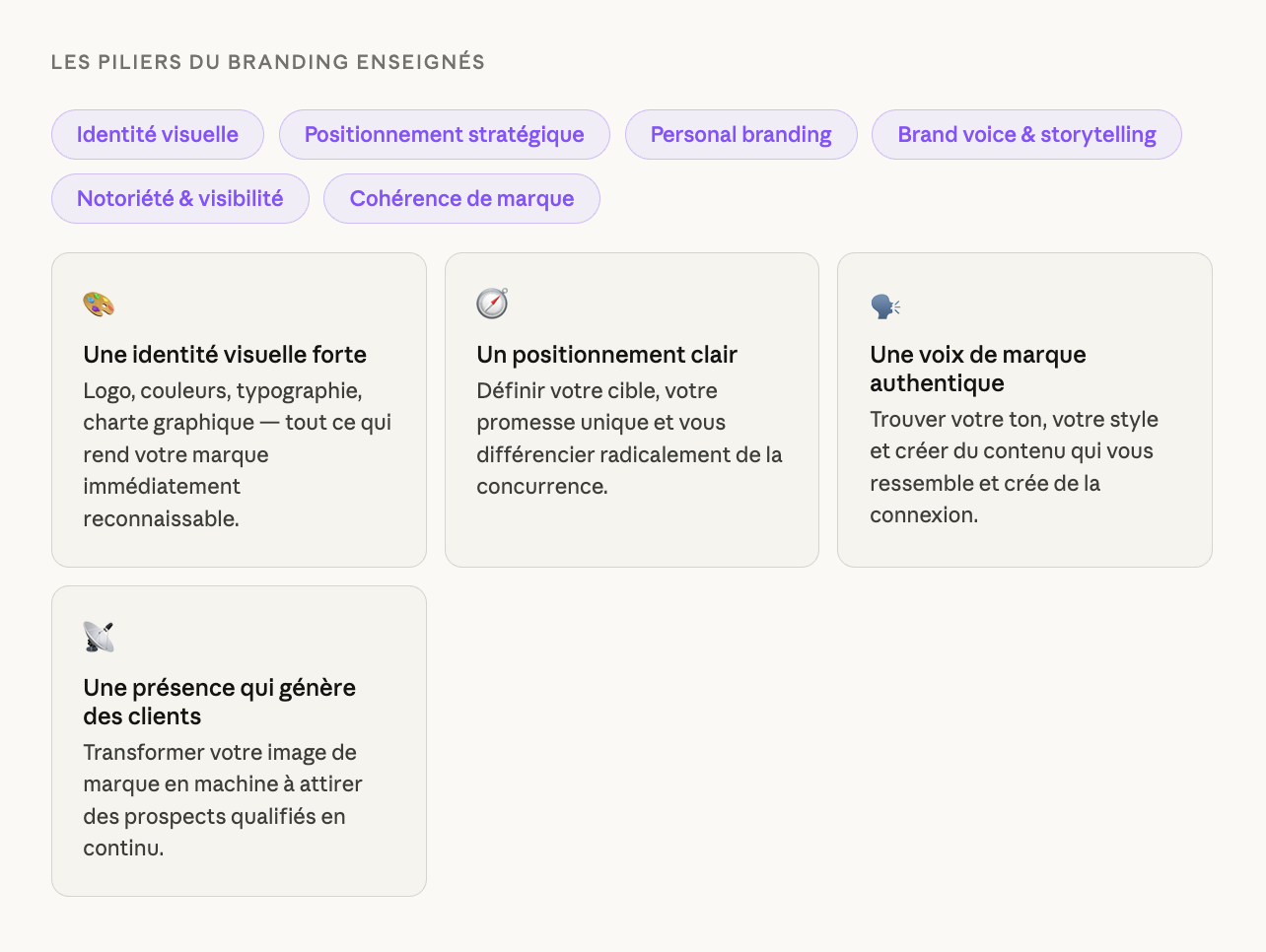The image size is (1266, 952).
Task: Click the compass icon
Action: [x=492, y=304]
